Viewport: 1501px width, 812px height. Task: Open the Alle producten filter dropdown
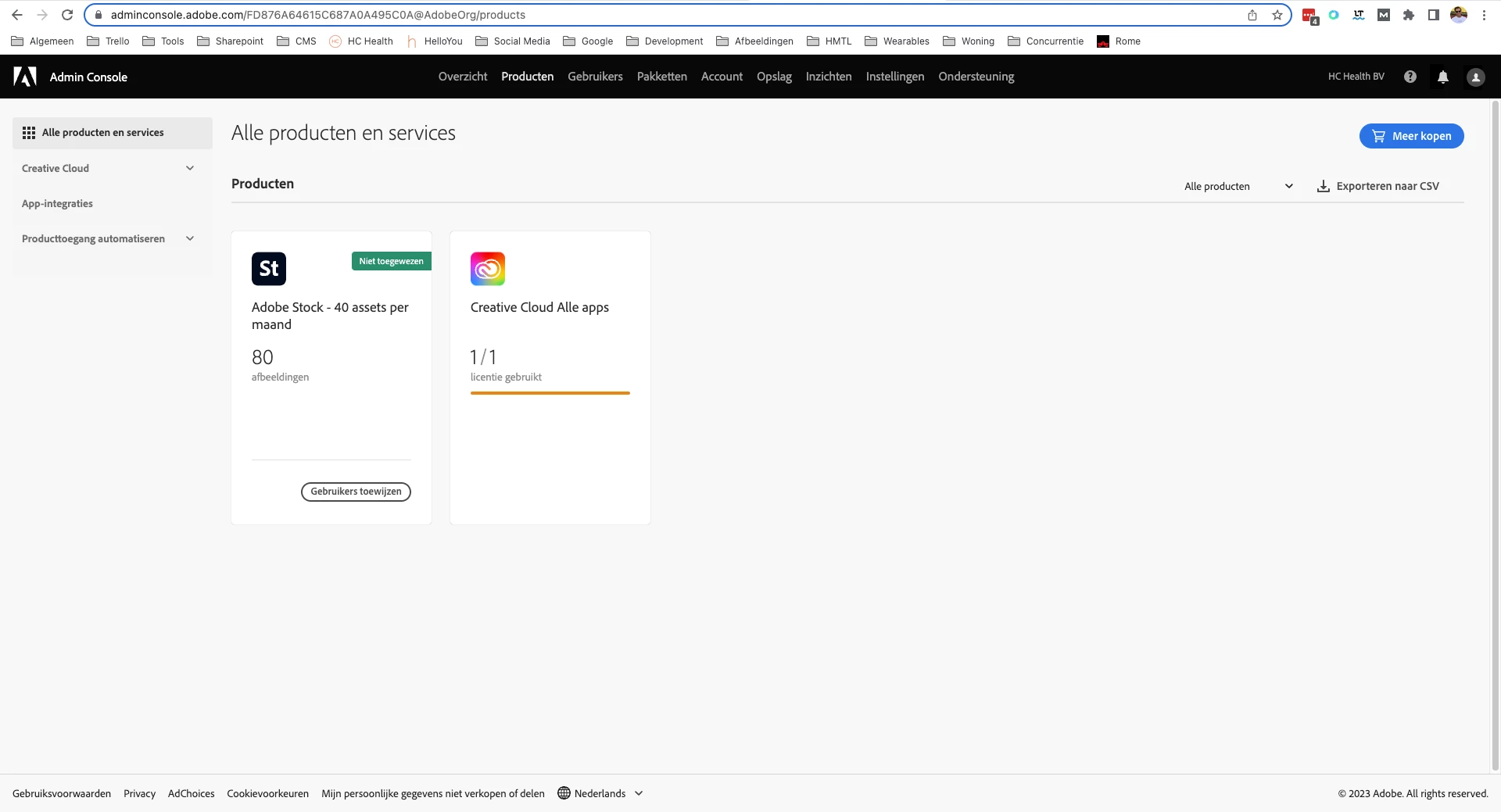(1239, 186)
